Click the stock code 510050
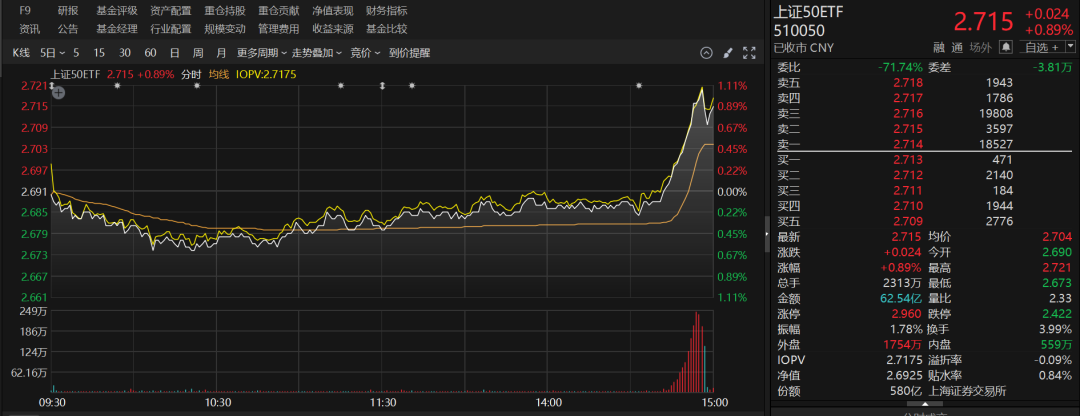The height and width of the screenshot is (416, 1080). (799, 30)
